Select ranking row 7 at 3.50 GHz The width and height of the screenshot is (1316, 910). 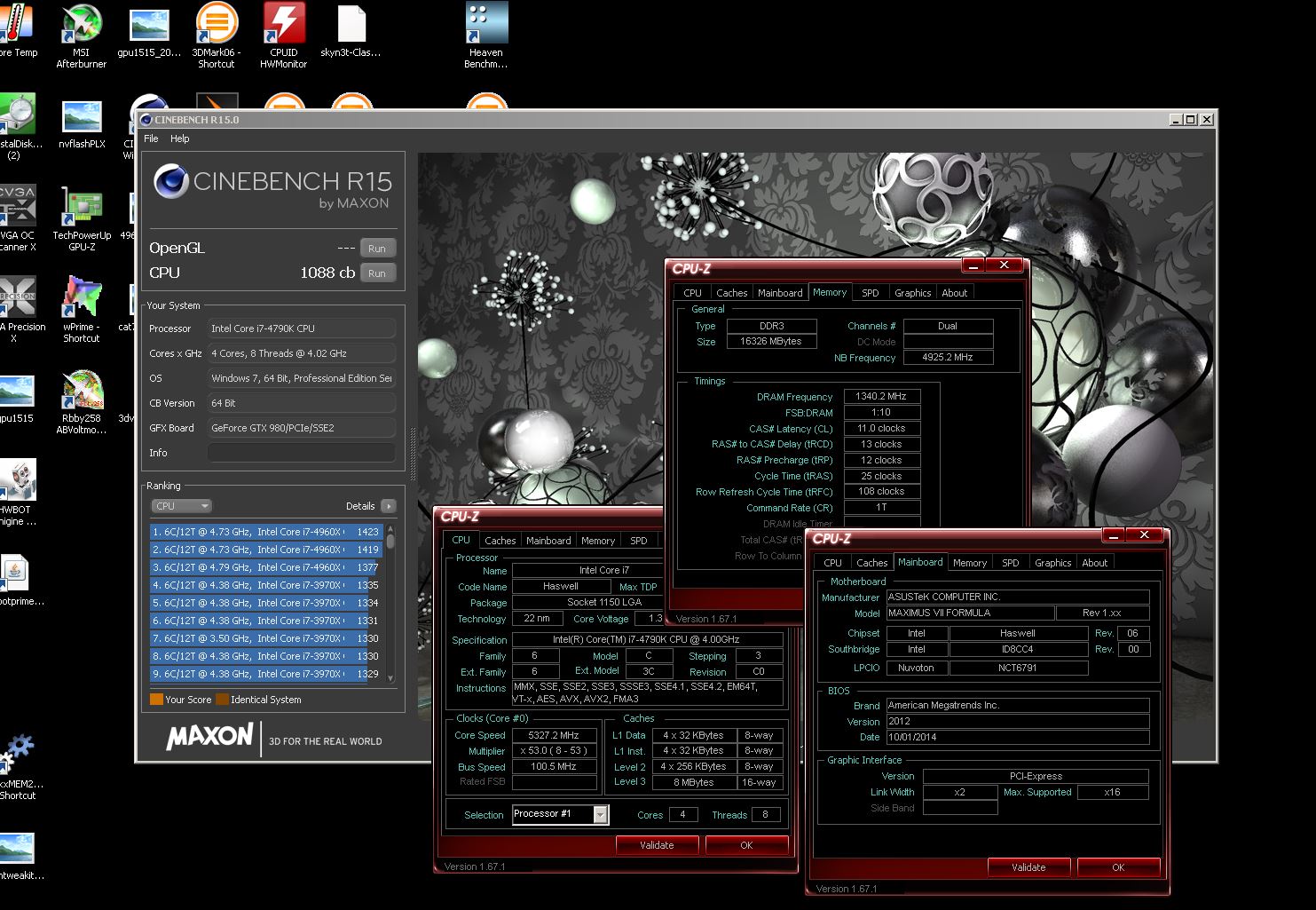(x=266, y=638)
